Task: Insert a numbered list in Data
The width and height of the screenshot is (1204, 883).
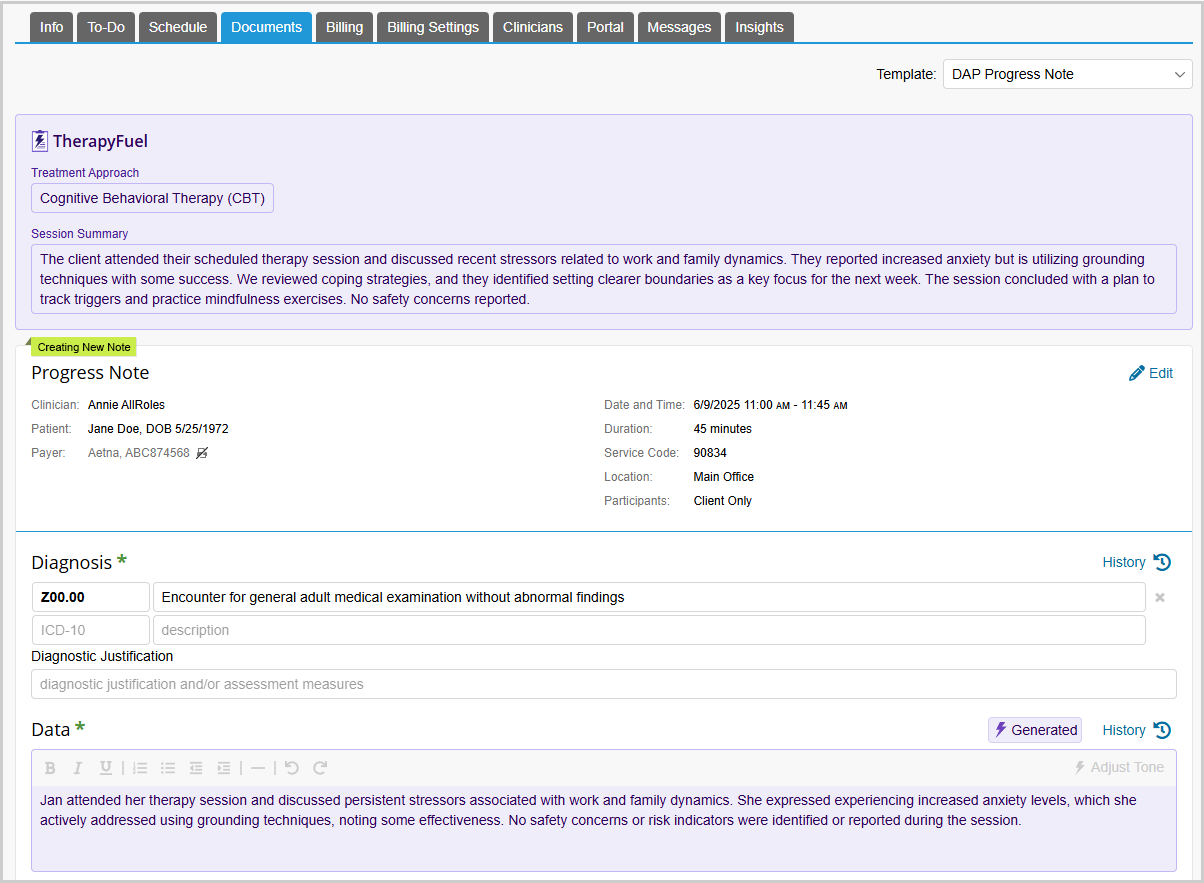Action: pyautogui.click(x=140, y=768)
